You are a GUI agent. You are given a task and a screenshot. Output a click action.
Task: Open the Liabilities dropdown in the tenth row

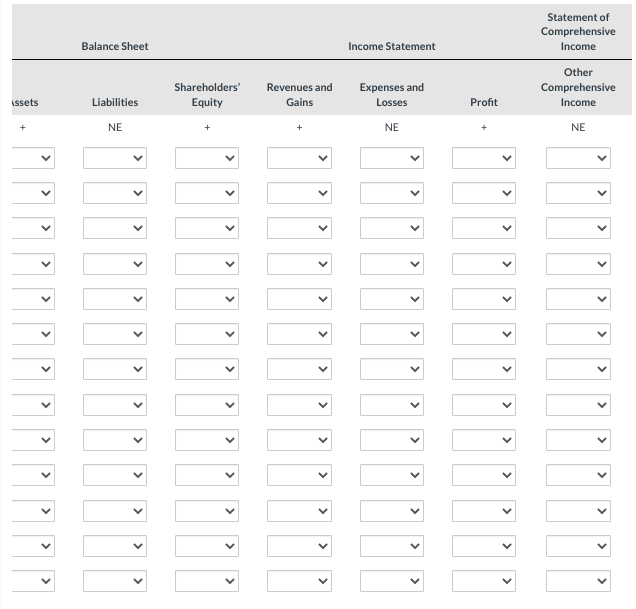point(115,475)
